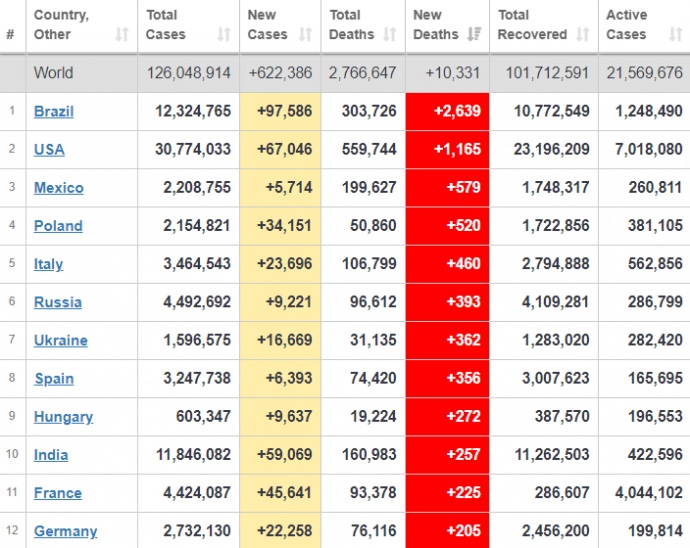Open the Hungary link
Viewport: 690px width, 548px height.
63,416
